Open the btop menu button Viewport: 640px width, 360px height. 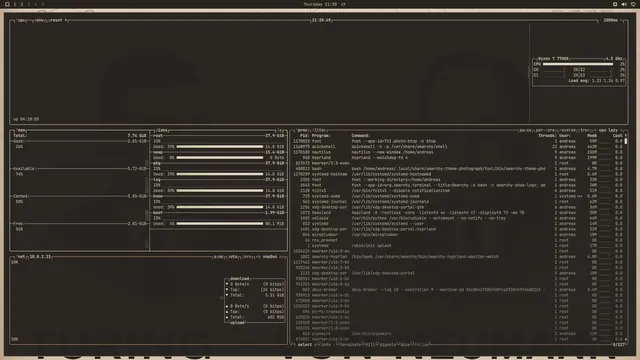click(39, 20)
